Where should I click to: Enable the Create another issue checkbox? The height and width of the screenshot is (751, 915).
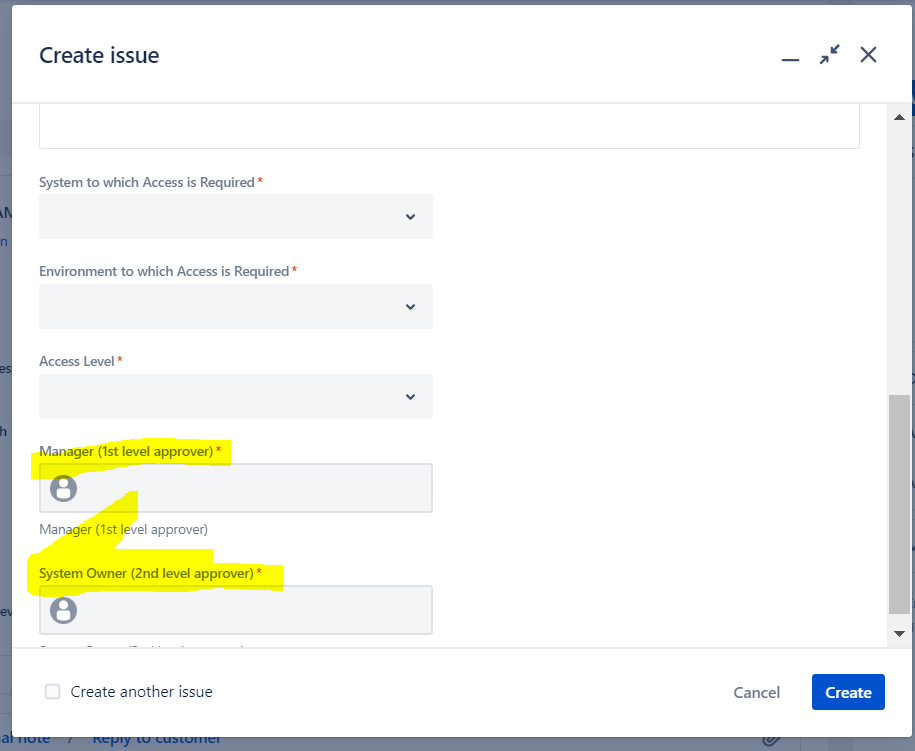coord(51,692)
